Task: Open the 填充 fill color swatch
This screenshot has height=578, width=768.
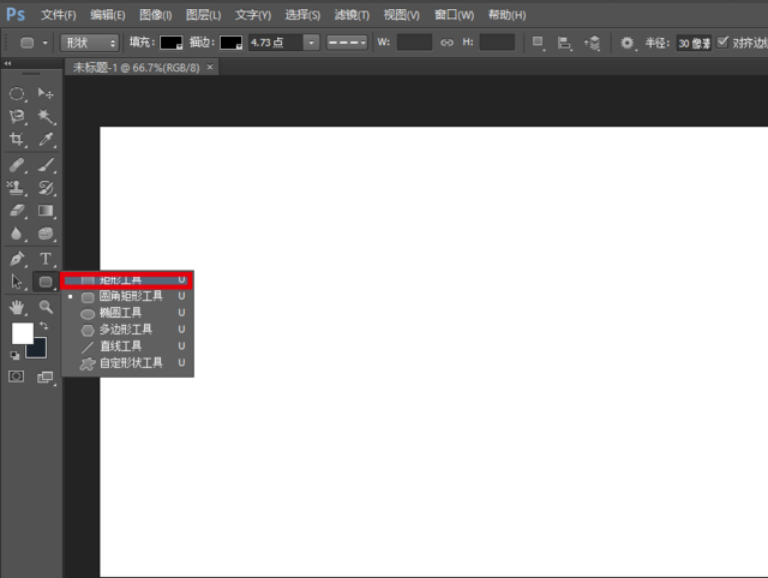Action: pyautogui.click(x=171, y=43)
